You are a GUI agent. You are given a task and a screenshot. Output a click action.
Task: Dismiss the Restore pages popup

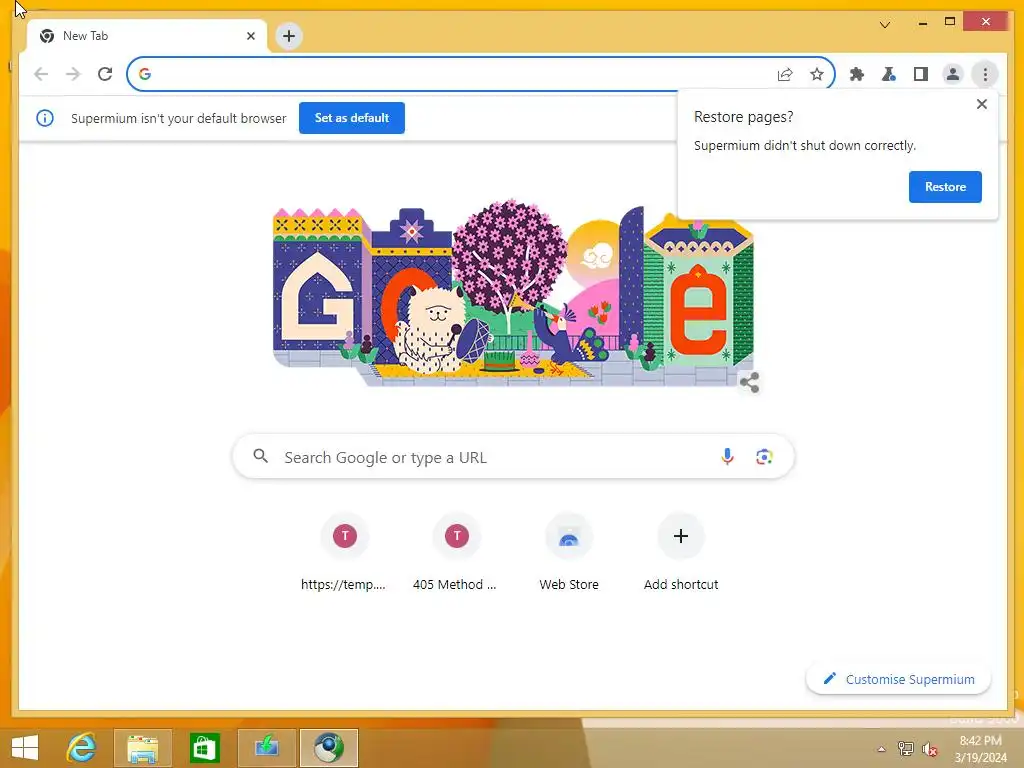tap(982, 104)
